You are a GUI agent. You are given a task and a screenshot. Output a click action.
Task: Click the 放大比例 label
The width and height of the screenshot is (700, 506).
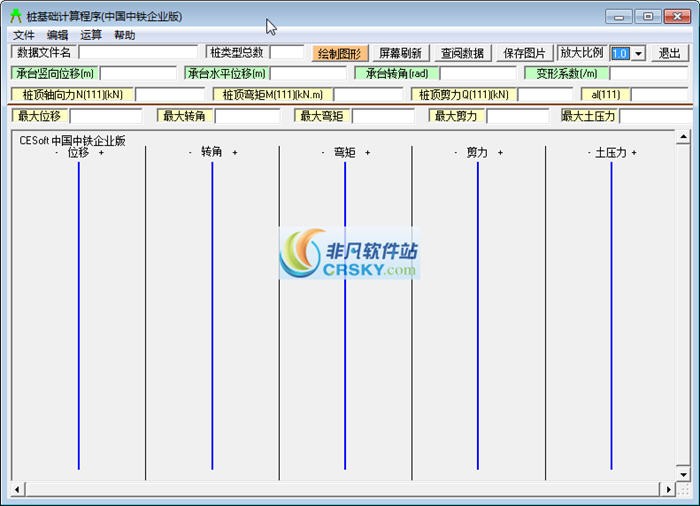[582, 53]
